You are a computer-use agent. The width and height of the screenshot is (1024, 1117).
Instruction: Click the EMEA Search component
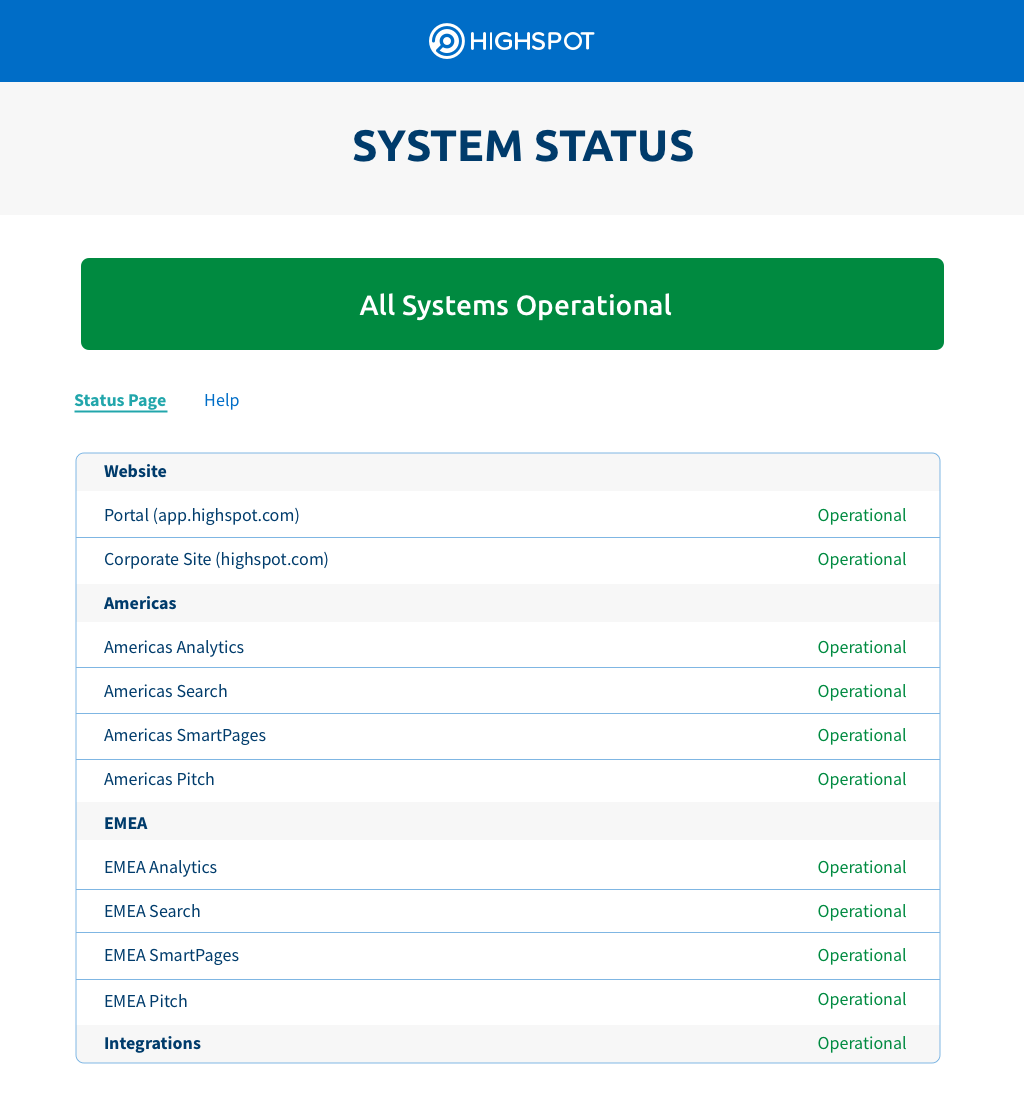tap(152, 911)
